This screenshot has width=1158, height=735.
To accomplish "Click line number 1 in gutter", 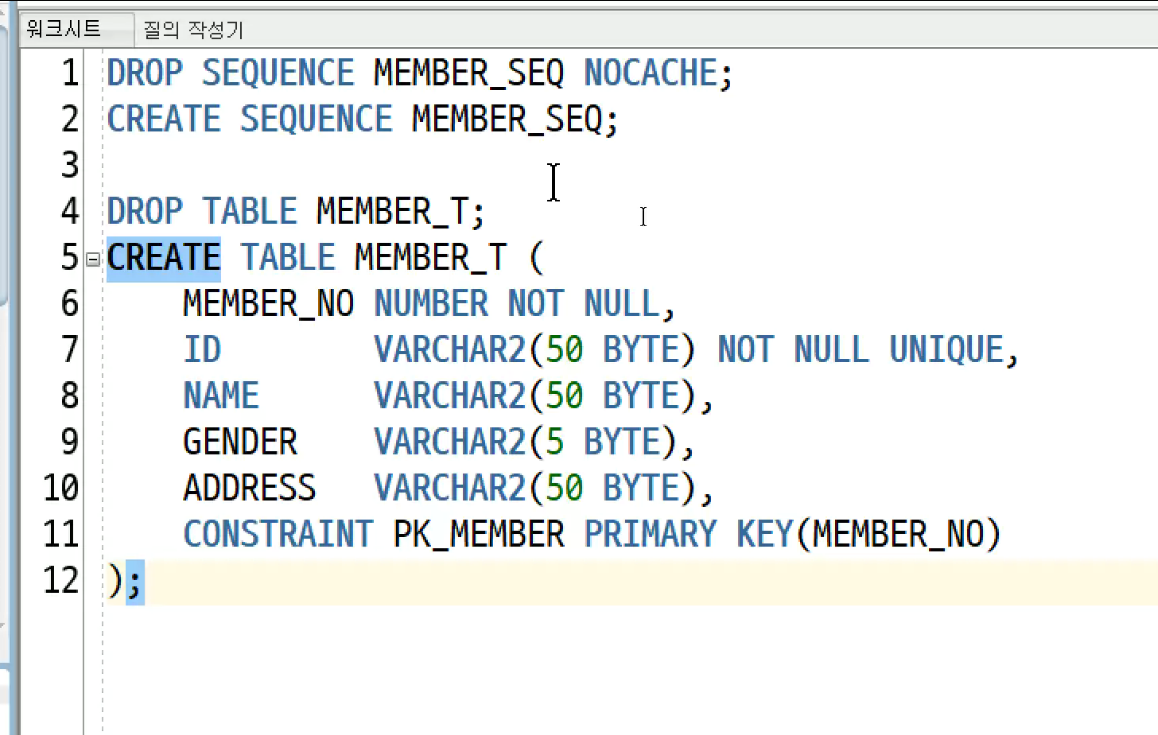I will (x=70, y=73).
